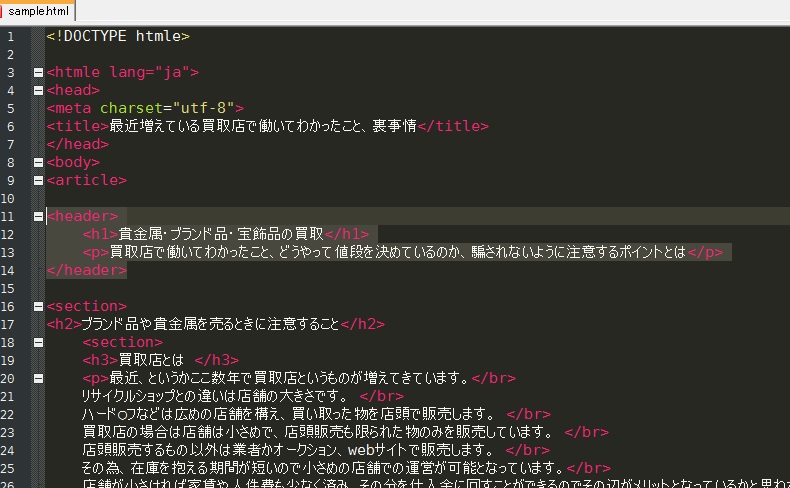Image resolution: width=790 pixels, height=488 pixels.
Task: Click the closing </h1> tag
Action: (x=347, y=234)
